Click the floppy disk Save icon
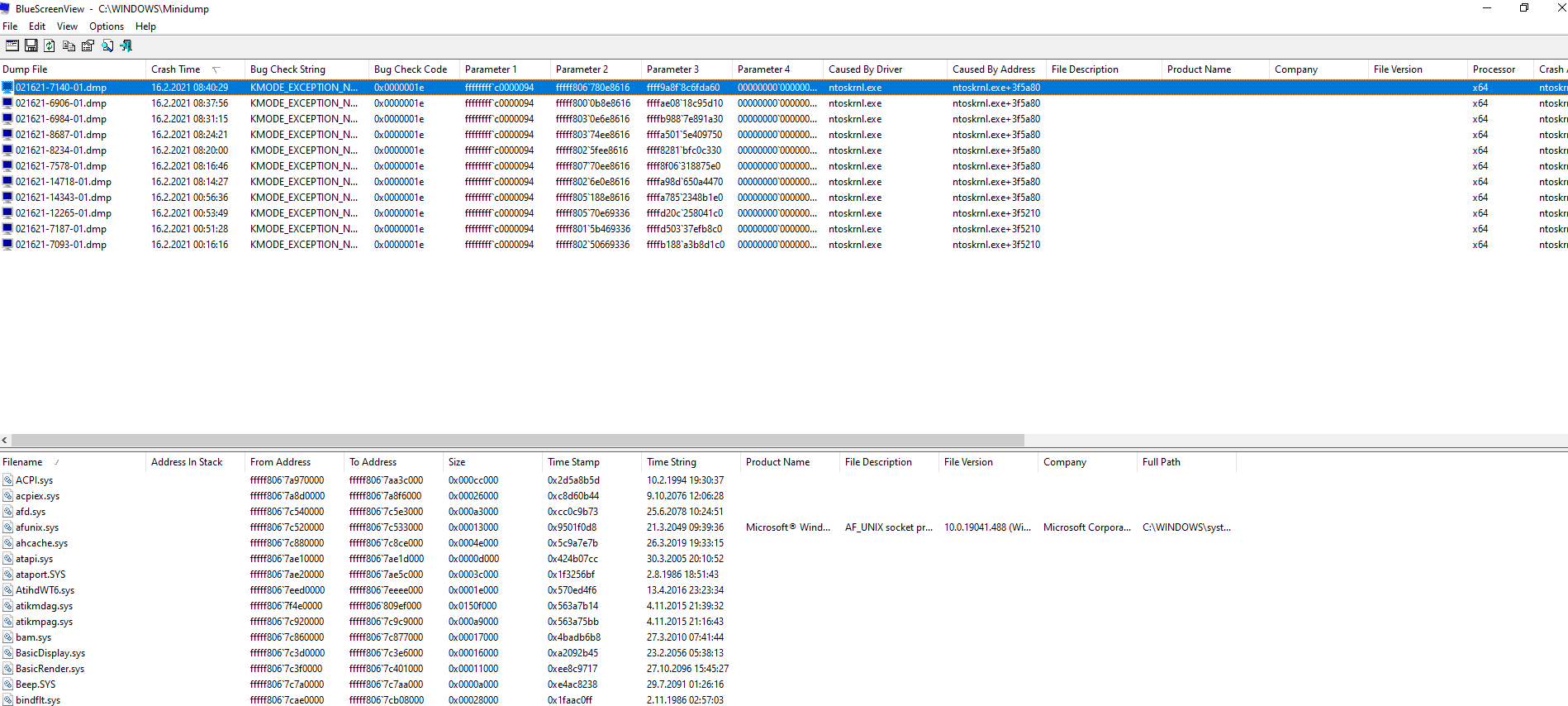This screenshot has width=1568, height=706. [x=31, y=45]
